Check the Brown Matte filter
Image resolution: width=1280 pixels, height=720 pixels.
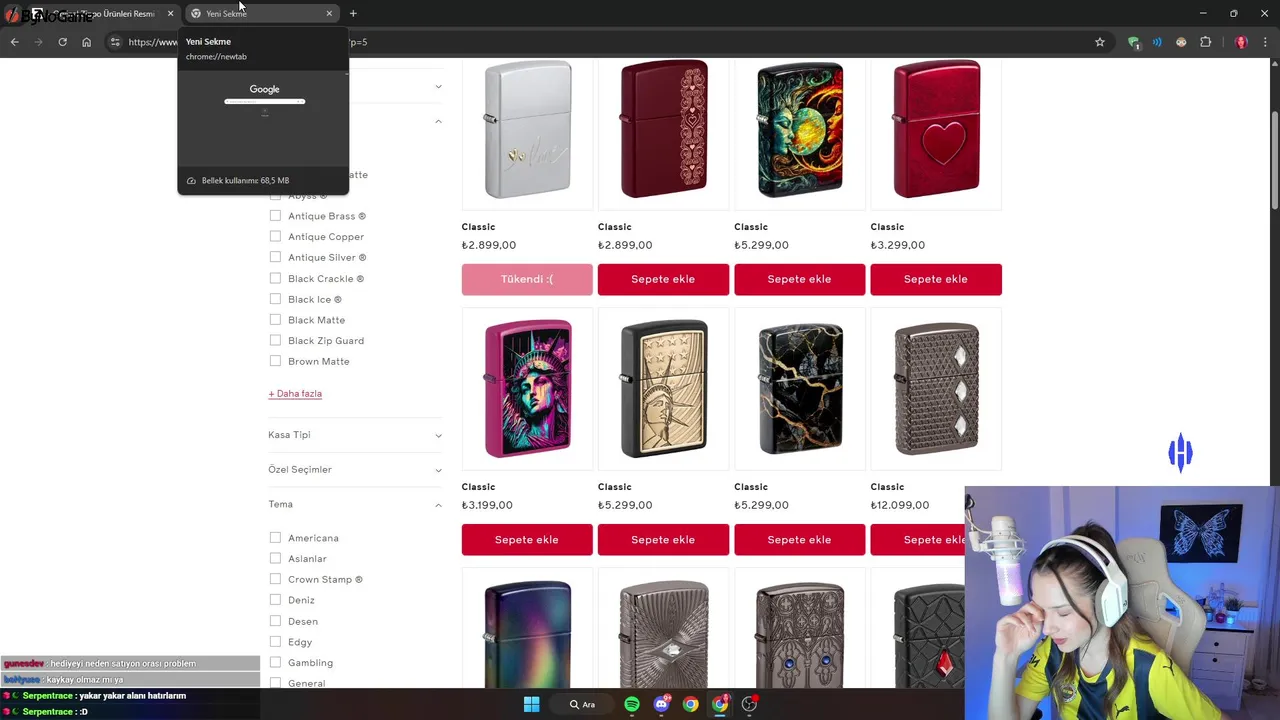click(275, 361)
